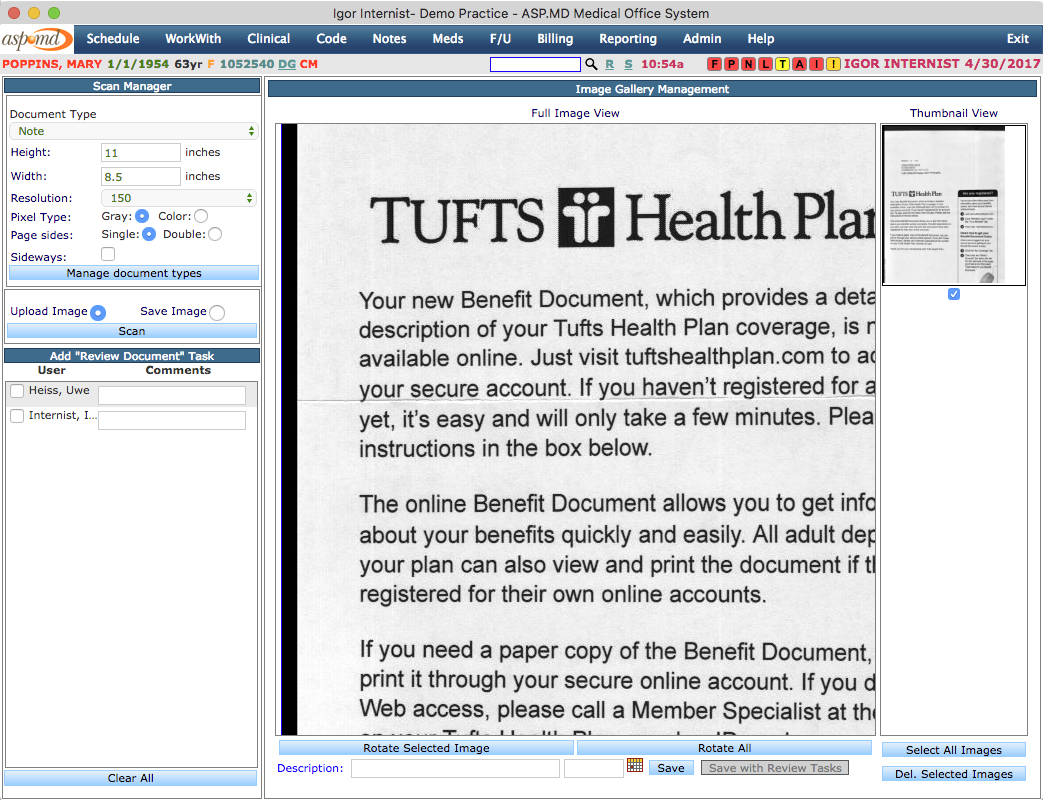The image size is (1043, 800).
Task: Click the header search input box
Action: 535,64
